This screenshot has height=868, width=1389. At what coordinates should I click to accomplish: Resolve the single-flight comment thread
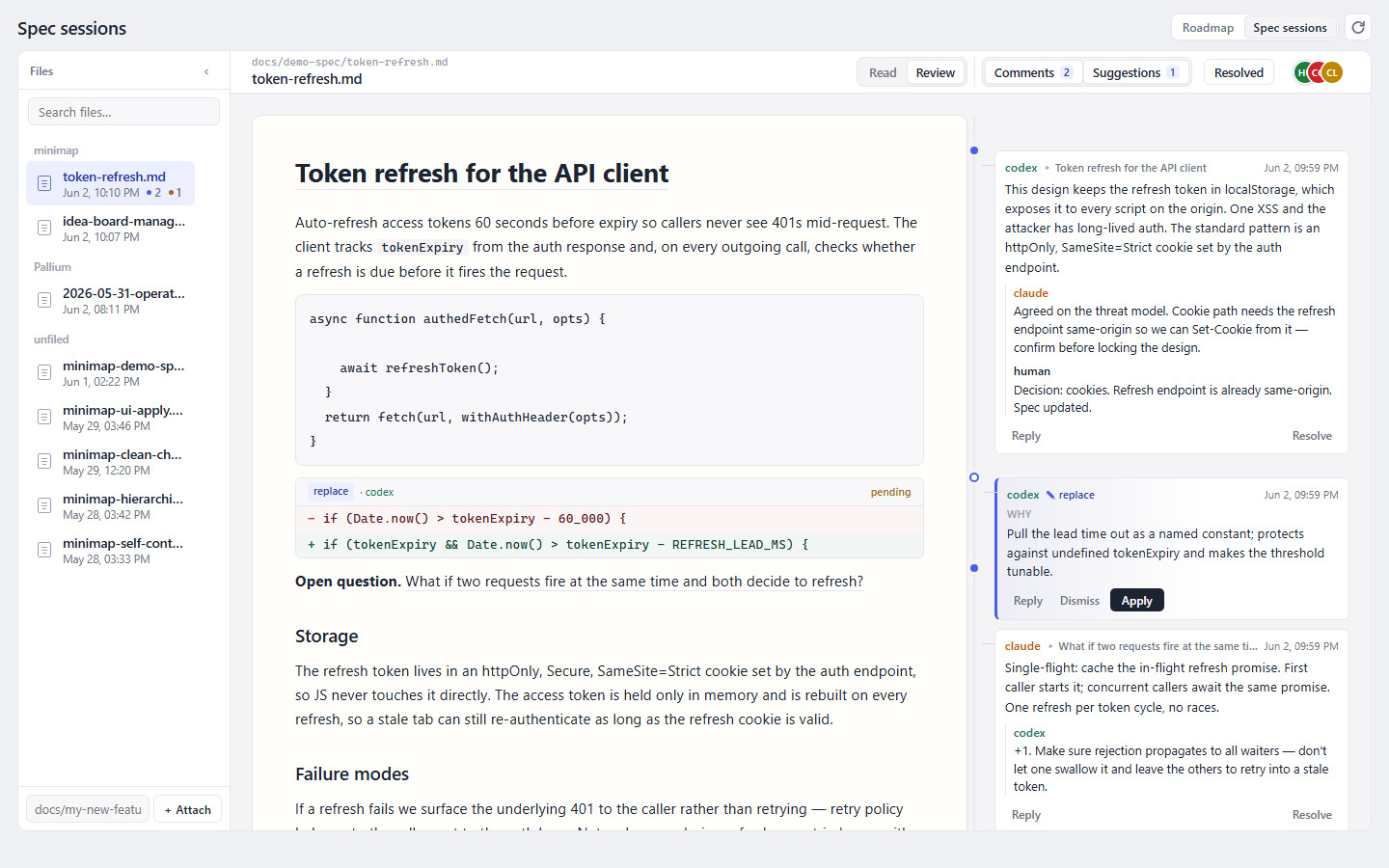click(1312, 815)
